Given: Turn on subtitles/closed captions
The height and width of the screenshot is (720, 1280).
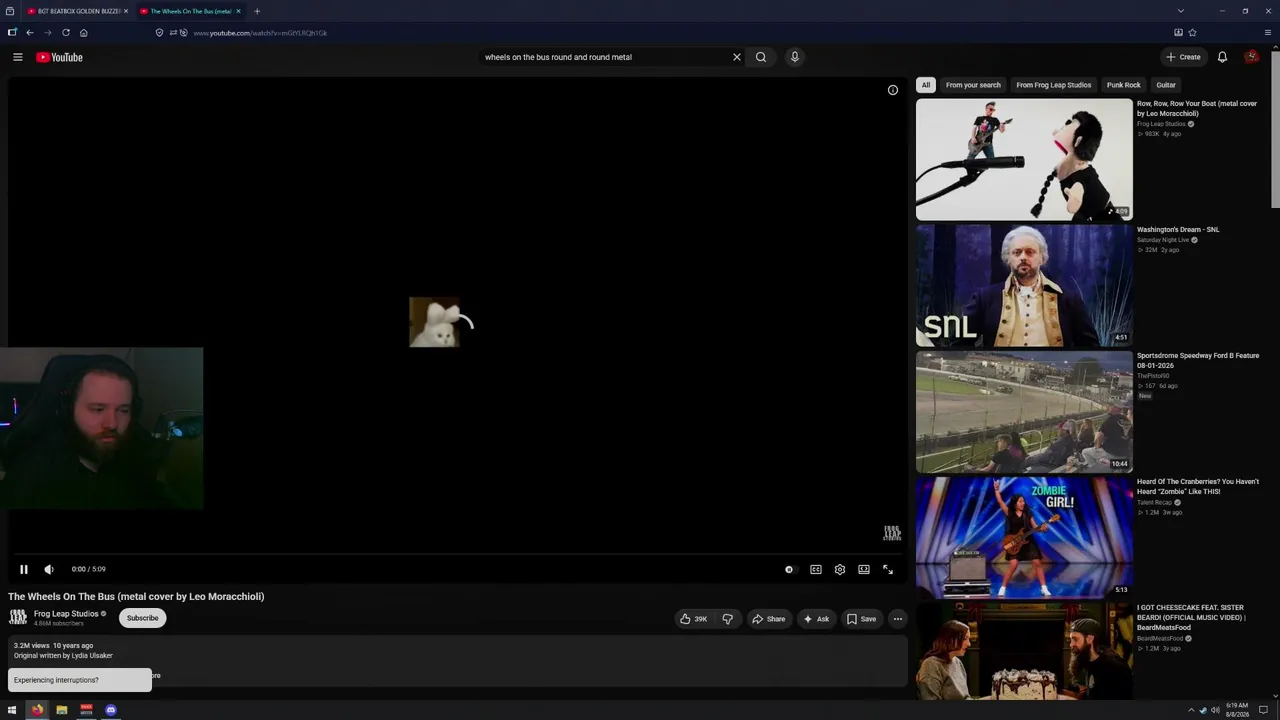Looking at the screenshot, I should coord(816,569).
